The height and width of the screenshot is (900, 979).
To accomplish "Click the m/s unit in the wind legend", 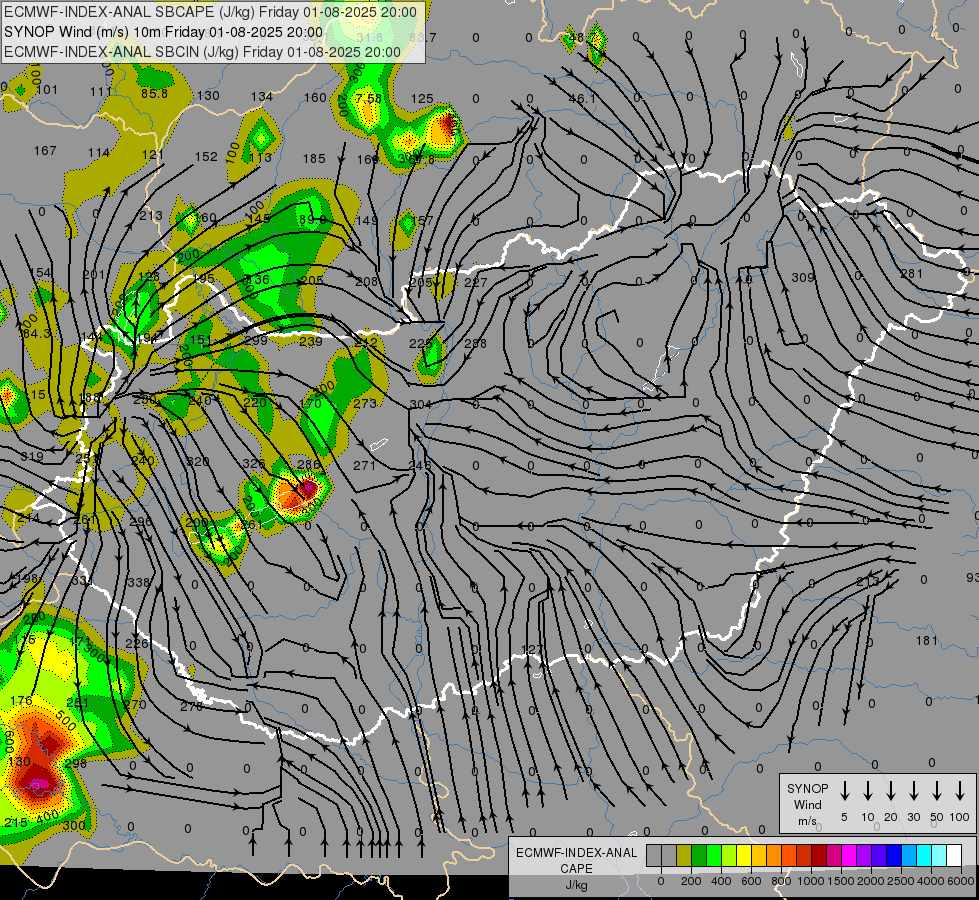I will click(x=807, y=821).
